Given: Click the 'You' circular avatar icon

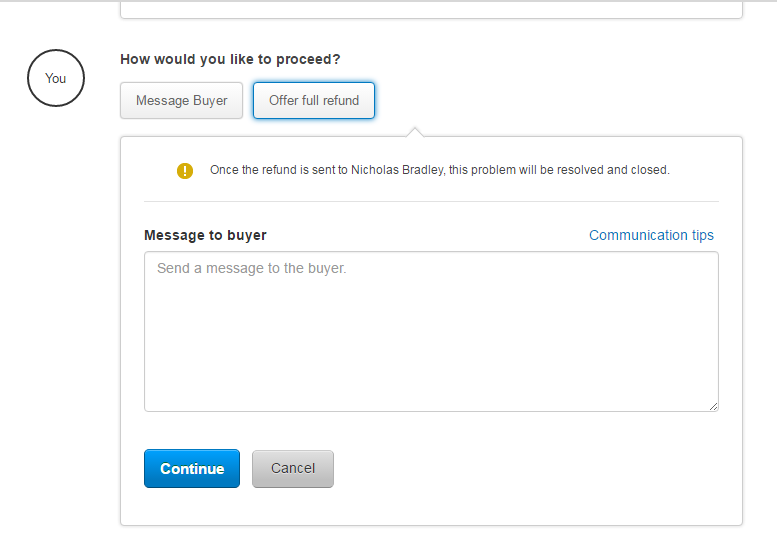Looking at the screenshot, I should click(x=56, y=78).
